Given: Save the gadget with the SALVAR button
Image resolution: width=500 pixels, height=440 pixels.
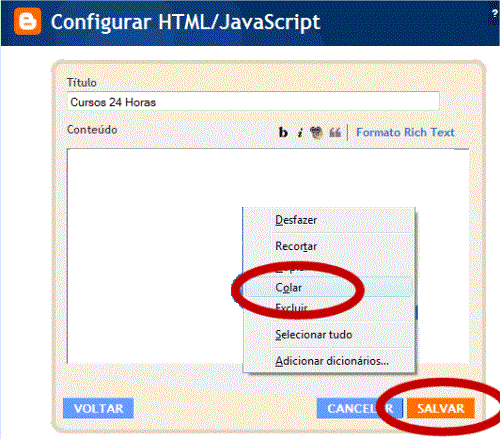Looking at the screenshot, I should 441,408.
